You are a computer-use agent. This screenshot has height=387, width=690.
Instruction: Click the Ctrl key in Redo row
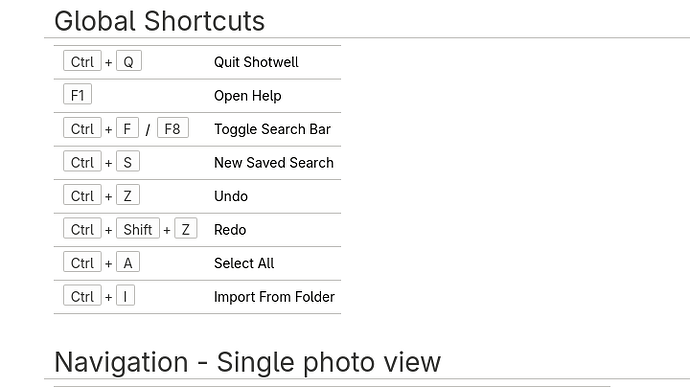pos(82,229)
